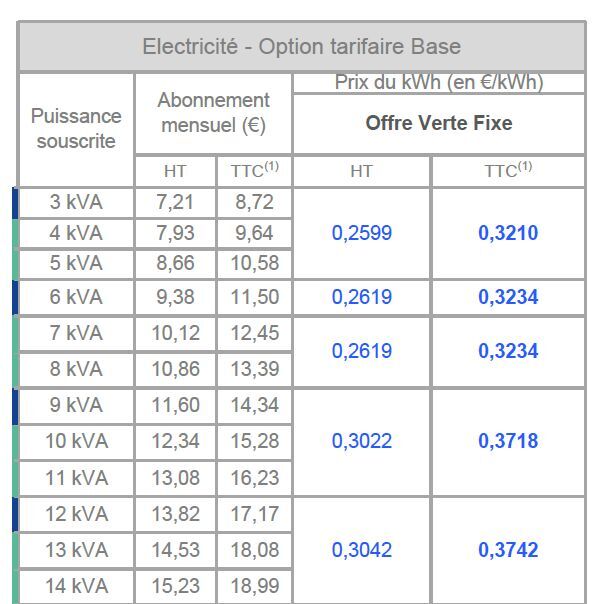
Task: Select the bold 0,3742 TTC price
Action: (508, 550)
